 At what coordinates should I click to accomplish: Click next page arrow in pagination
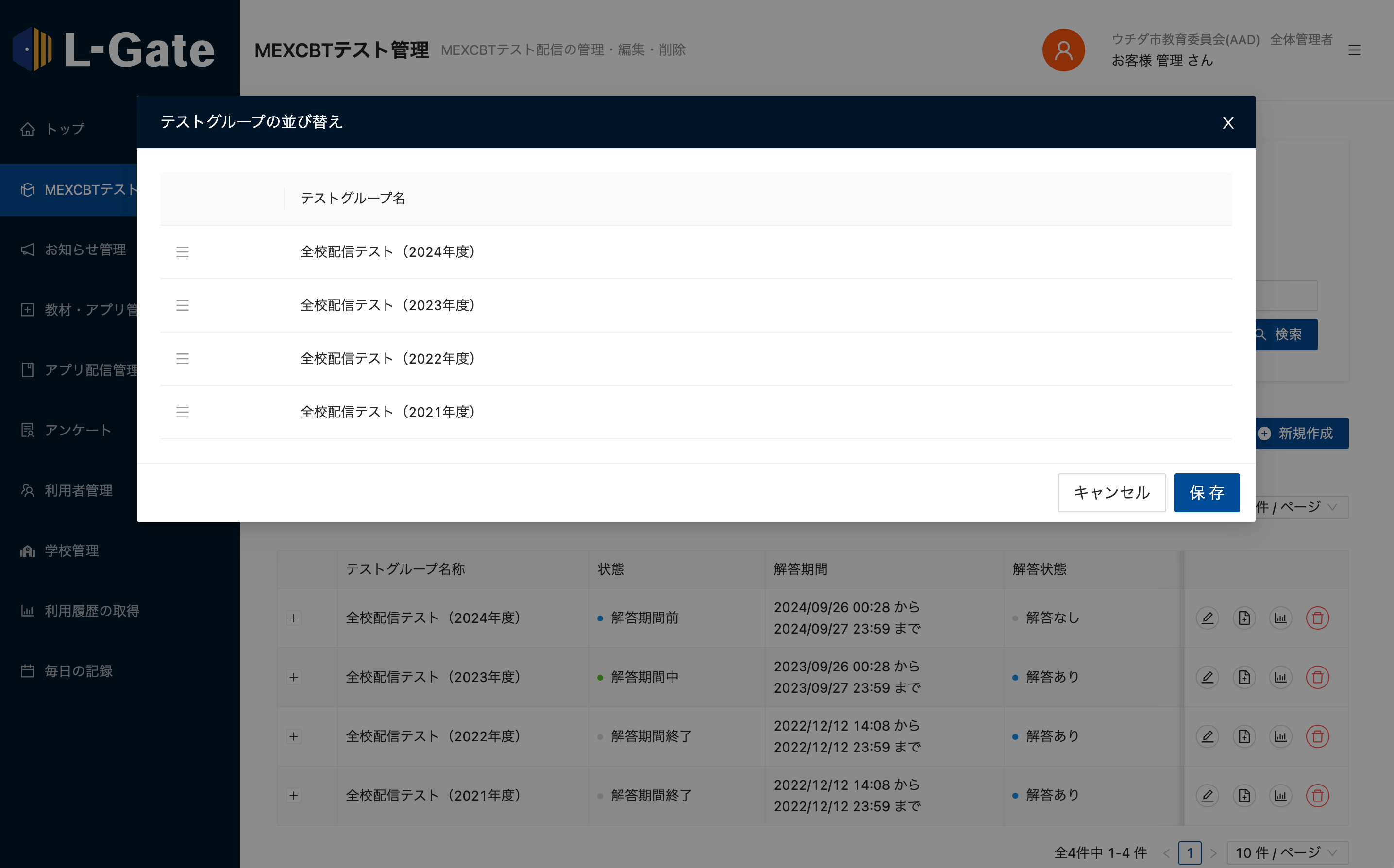1213,853
